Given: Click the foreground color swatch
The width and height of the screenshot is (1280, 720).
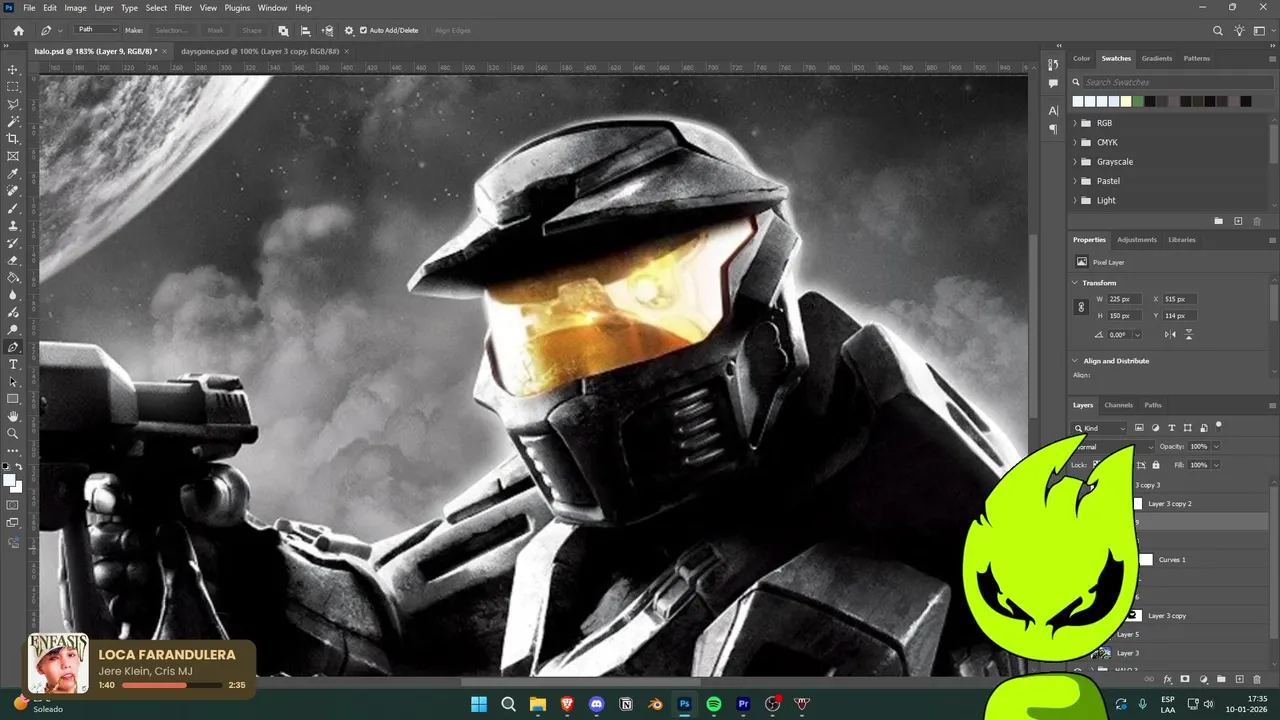Looking at the screenshot, I should point(10,480).
